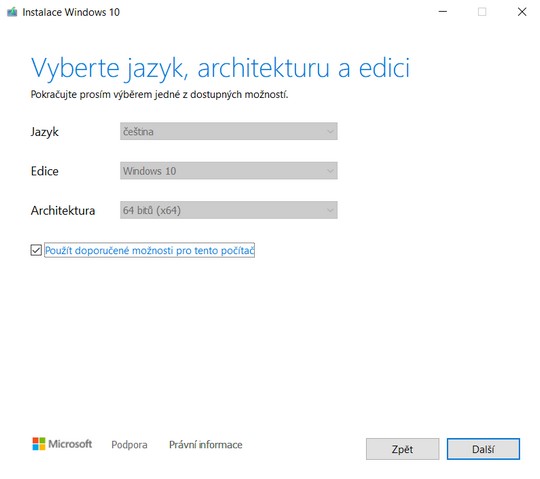The image size is (540, 479).
Task: Open the Podpora link
Action: [x=129, y=445]
